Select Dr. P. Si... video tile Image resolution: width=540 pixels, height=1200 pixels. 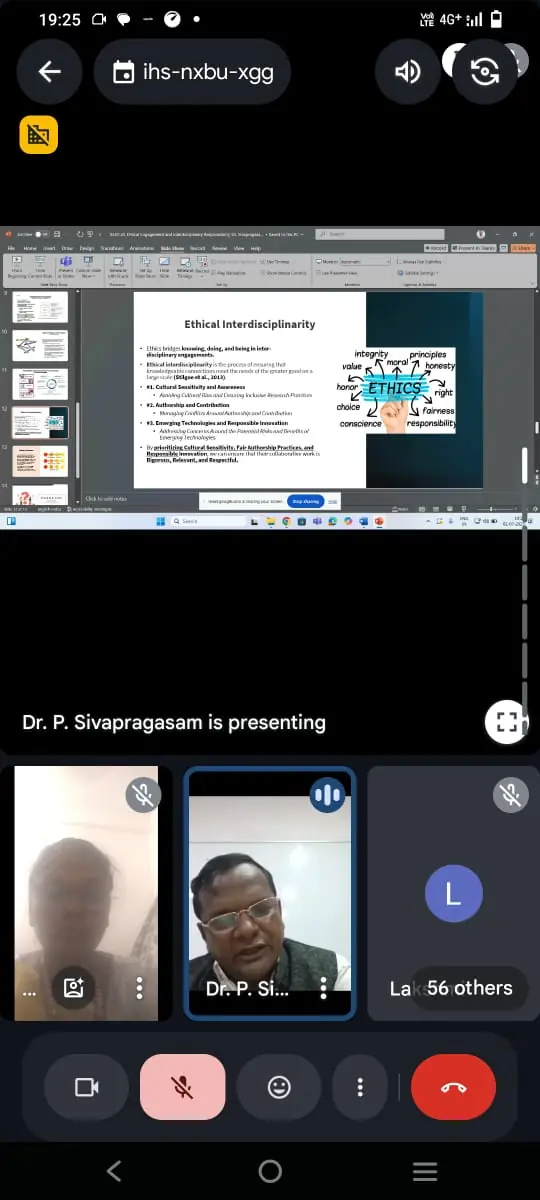click(270, 893)
